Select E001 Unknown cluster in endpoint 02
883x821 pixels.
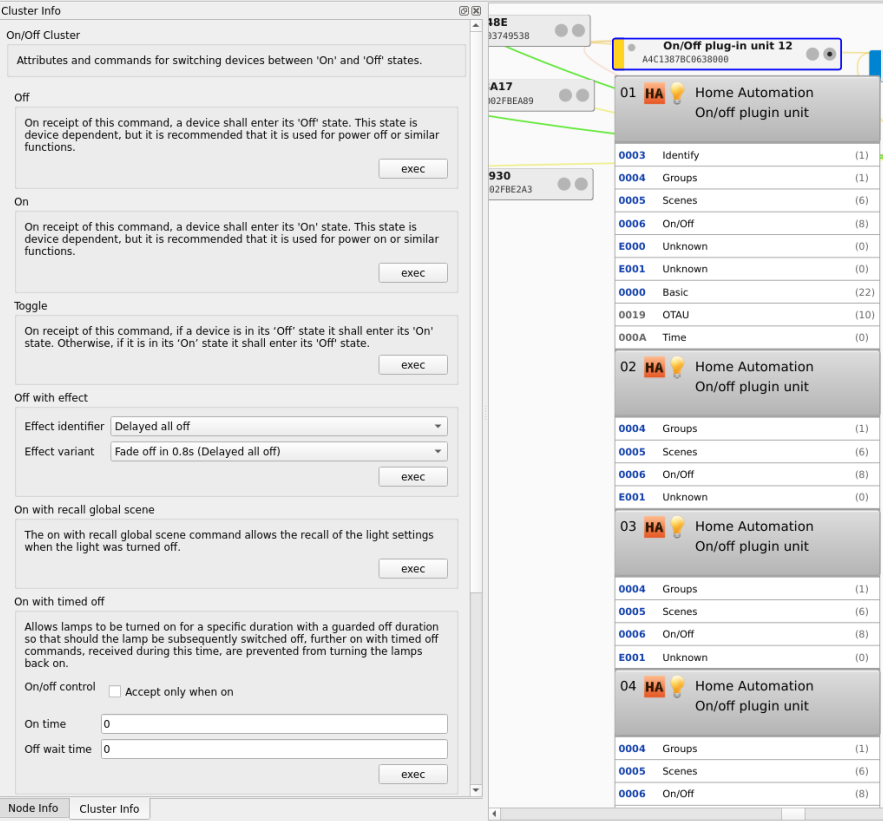pos(747,497)
